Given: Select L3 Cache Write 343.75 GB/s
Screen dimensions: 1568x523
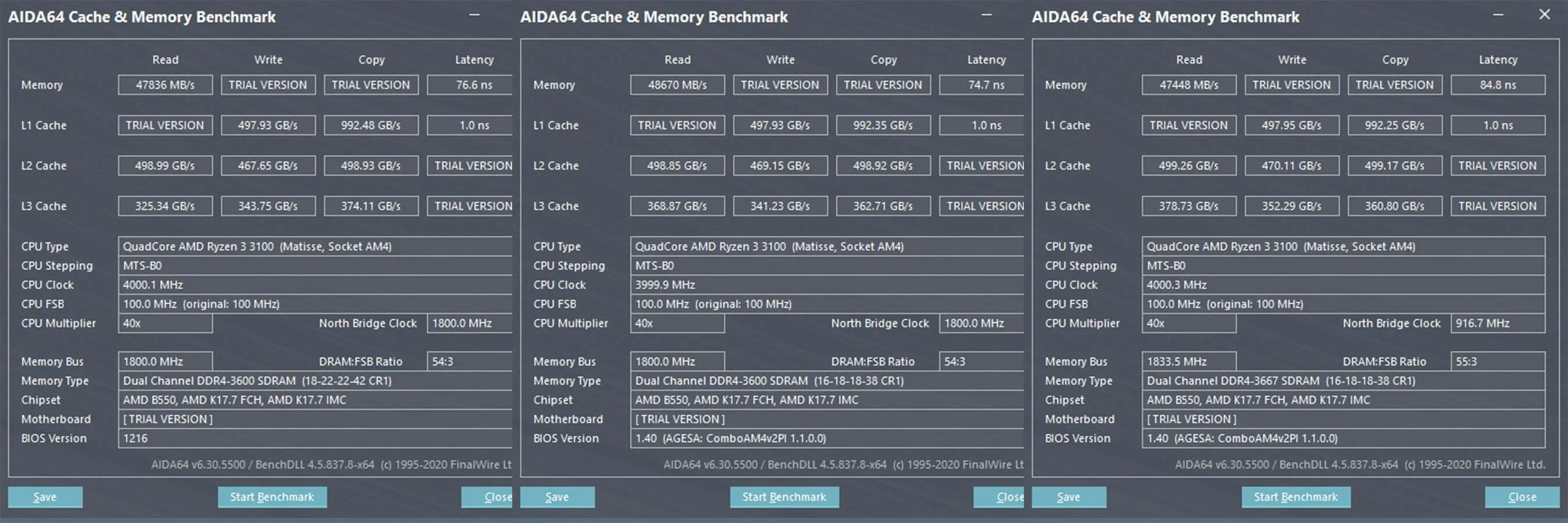Looking at the screenshot, I should tap(268, 206).
